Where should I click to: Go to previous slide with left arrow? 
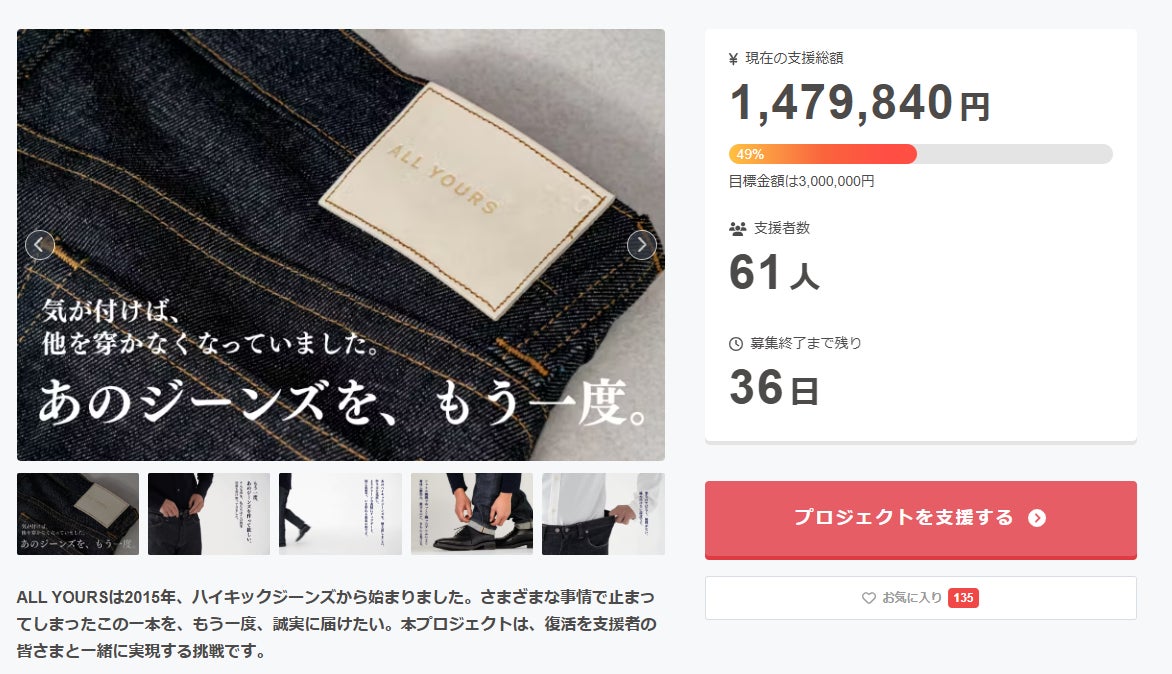(40, 244)
